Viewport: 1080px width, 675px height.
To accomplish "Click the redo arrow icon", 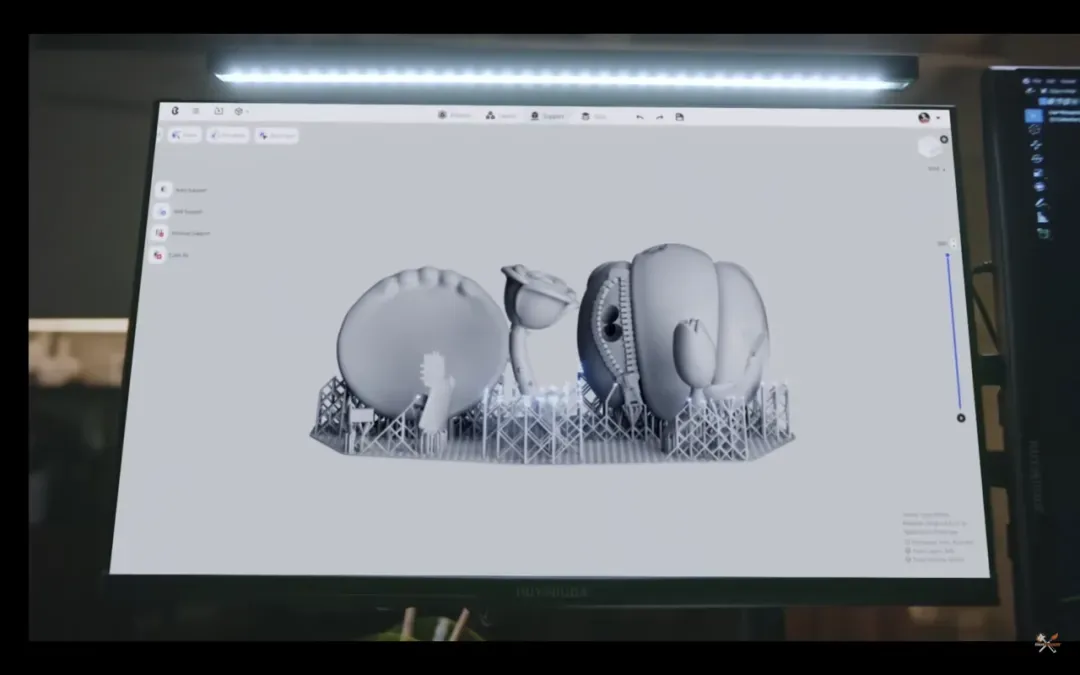I will (x=660, y=117).
